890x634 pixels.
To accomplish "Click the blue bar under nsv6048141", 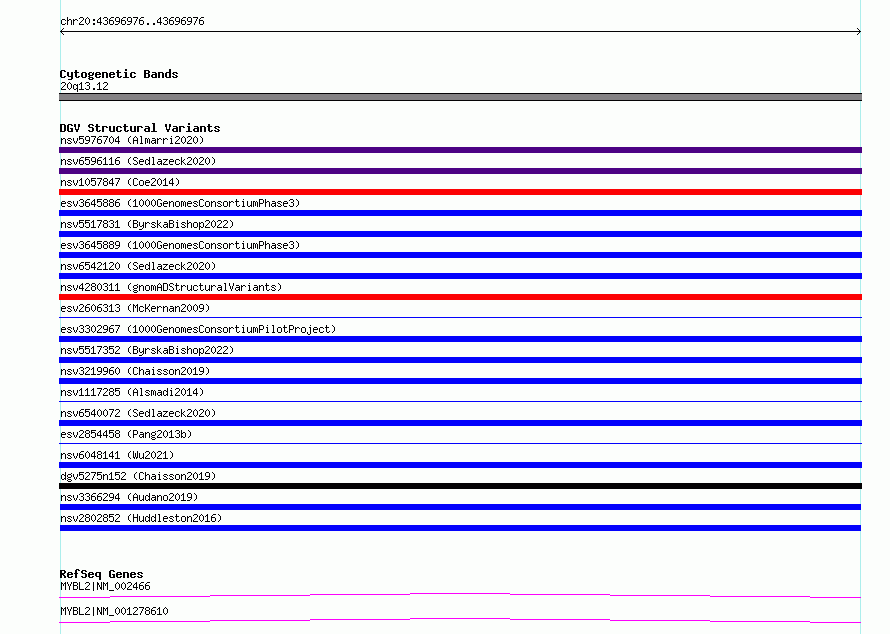I will point(460,465).
